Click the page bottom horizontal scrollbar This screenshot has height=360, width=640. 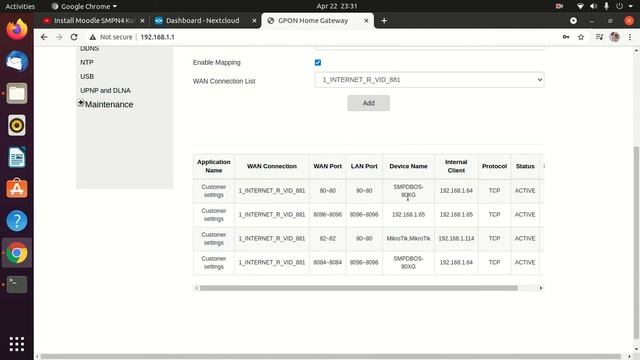pyautogui.click(x=331, y=356)
